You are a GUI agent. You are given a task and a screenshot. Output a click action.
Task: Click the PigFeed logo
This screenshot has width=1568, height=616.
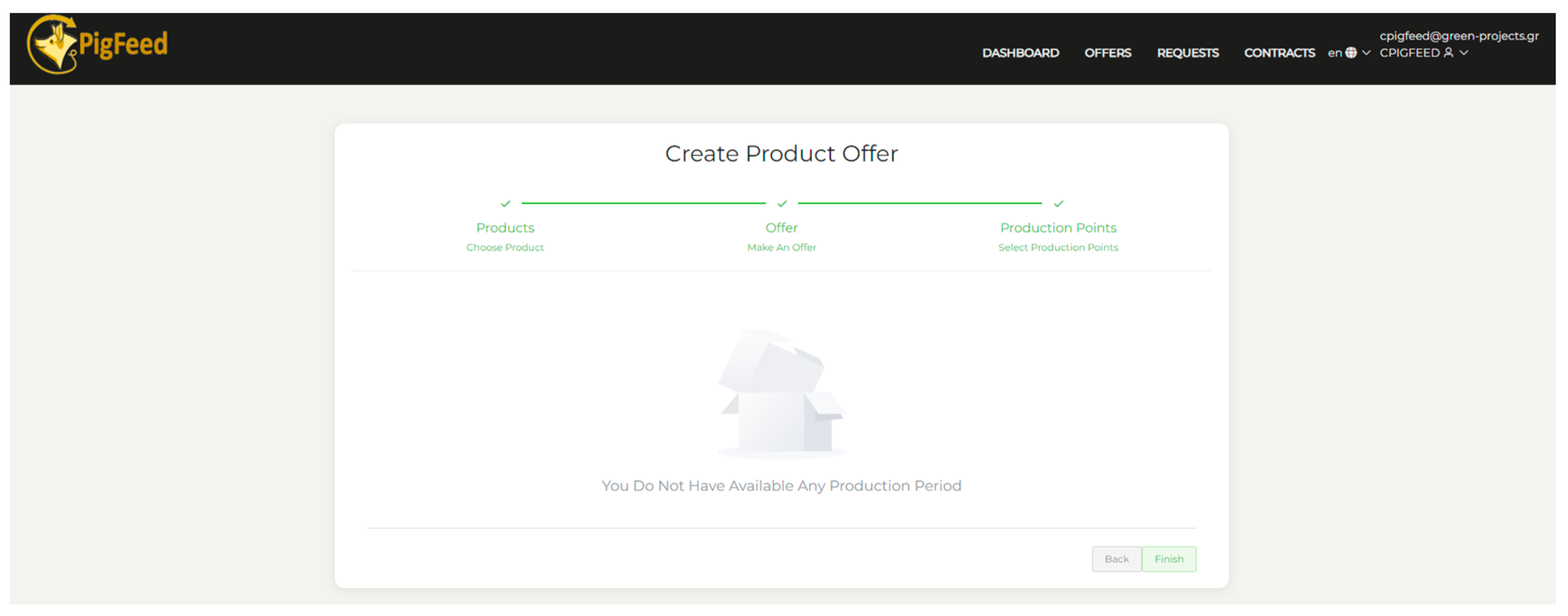coord(97,44)
